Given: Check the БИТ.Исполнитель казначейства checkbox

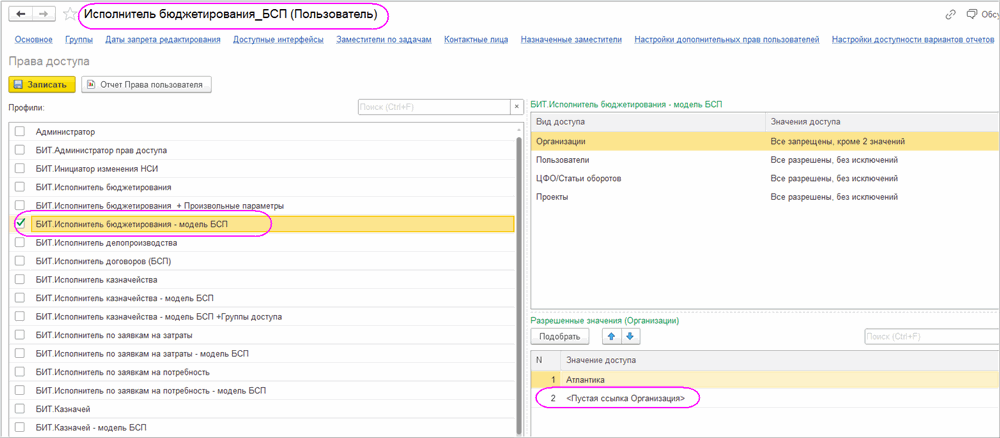Looking at the screenshot, I should 20,279.
